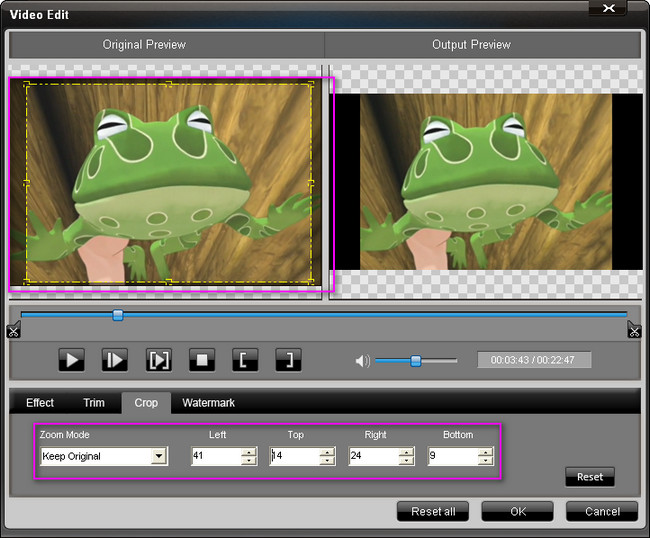Increase the Bottom crop value
Viewport: 650px width, 538px height.
coord(485,452)
